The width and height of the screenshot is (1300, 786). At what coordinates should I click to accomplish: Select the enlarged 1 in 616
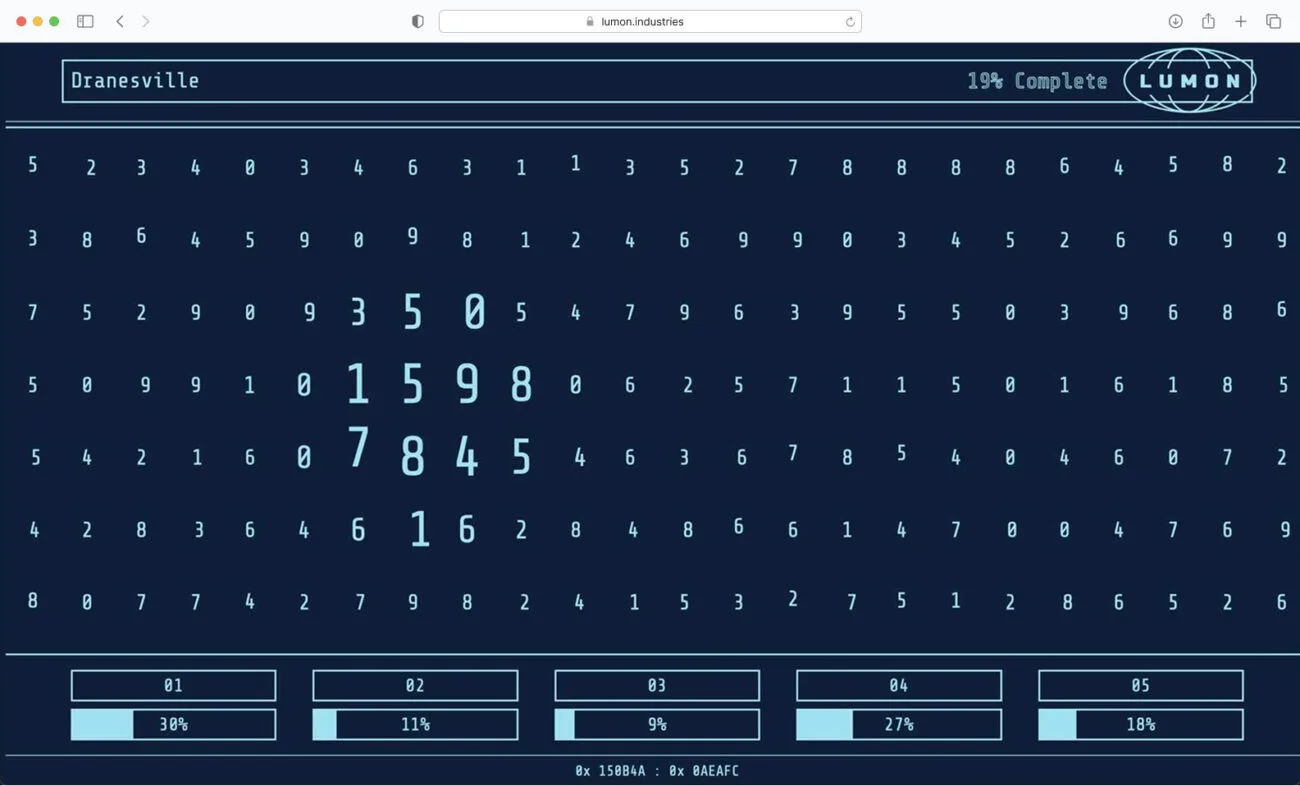(x=420, y=529)
